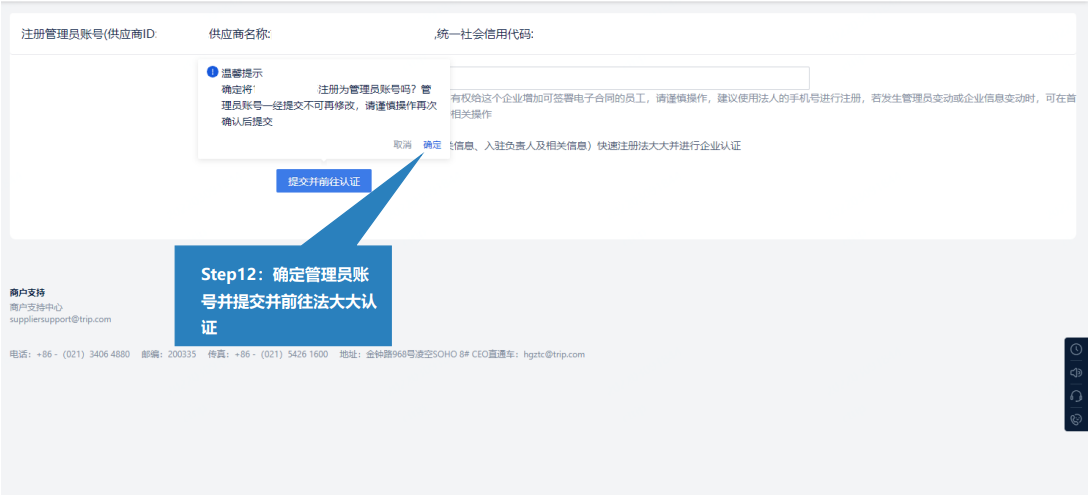Click the suppliersupport@trip.com email address
Image resolution: width=1089 pixels, height=497 pixels.
tap(60, 319)
